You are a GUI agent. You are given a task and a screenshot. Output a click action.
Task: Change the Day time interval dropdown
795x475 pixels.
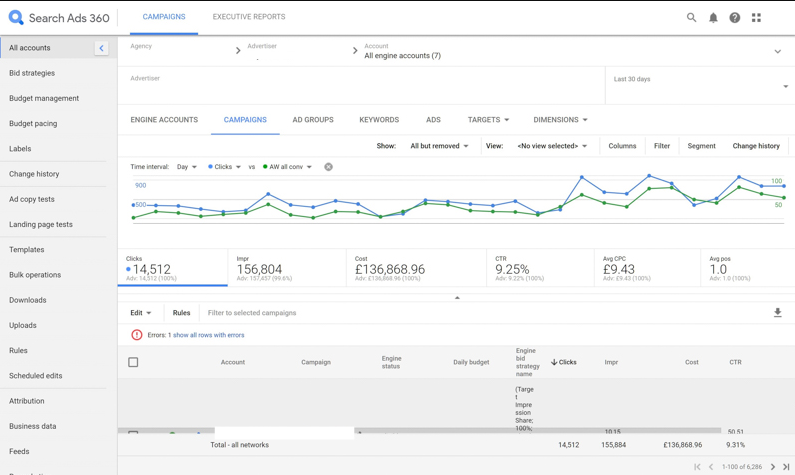[x=187, y=167]
